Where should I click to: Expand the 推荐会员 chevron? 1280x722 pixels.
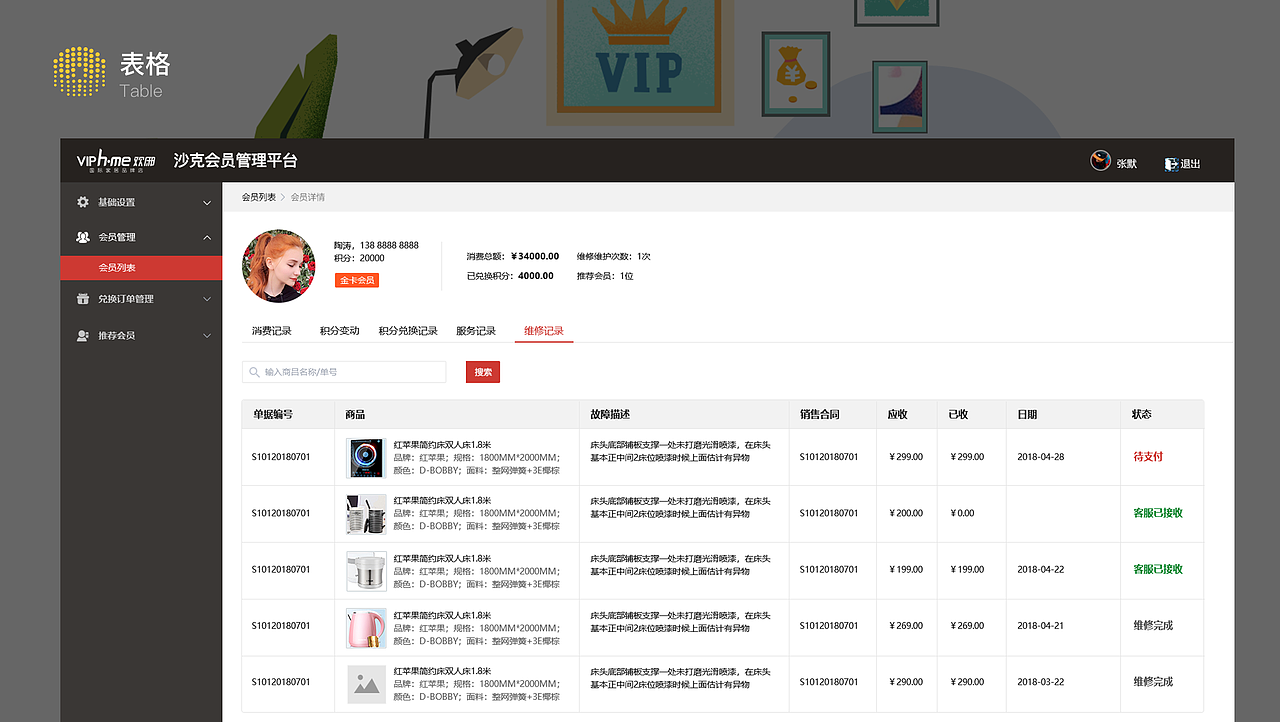coord(207,336)
